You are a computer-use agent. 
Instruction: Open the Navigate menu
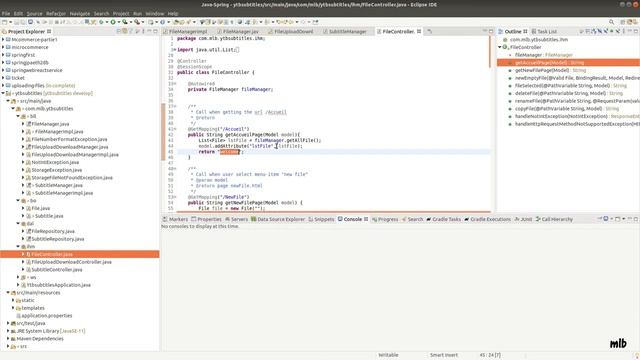click(x=80, y=13)
